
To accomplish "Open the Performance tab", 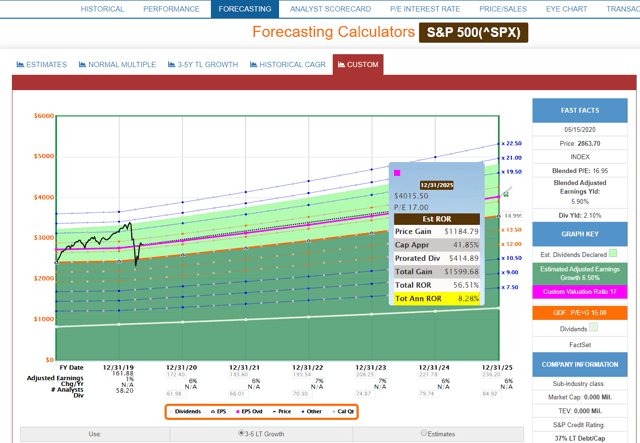I will tap(171, 9).
